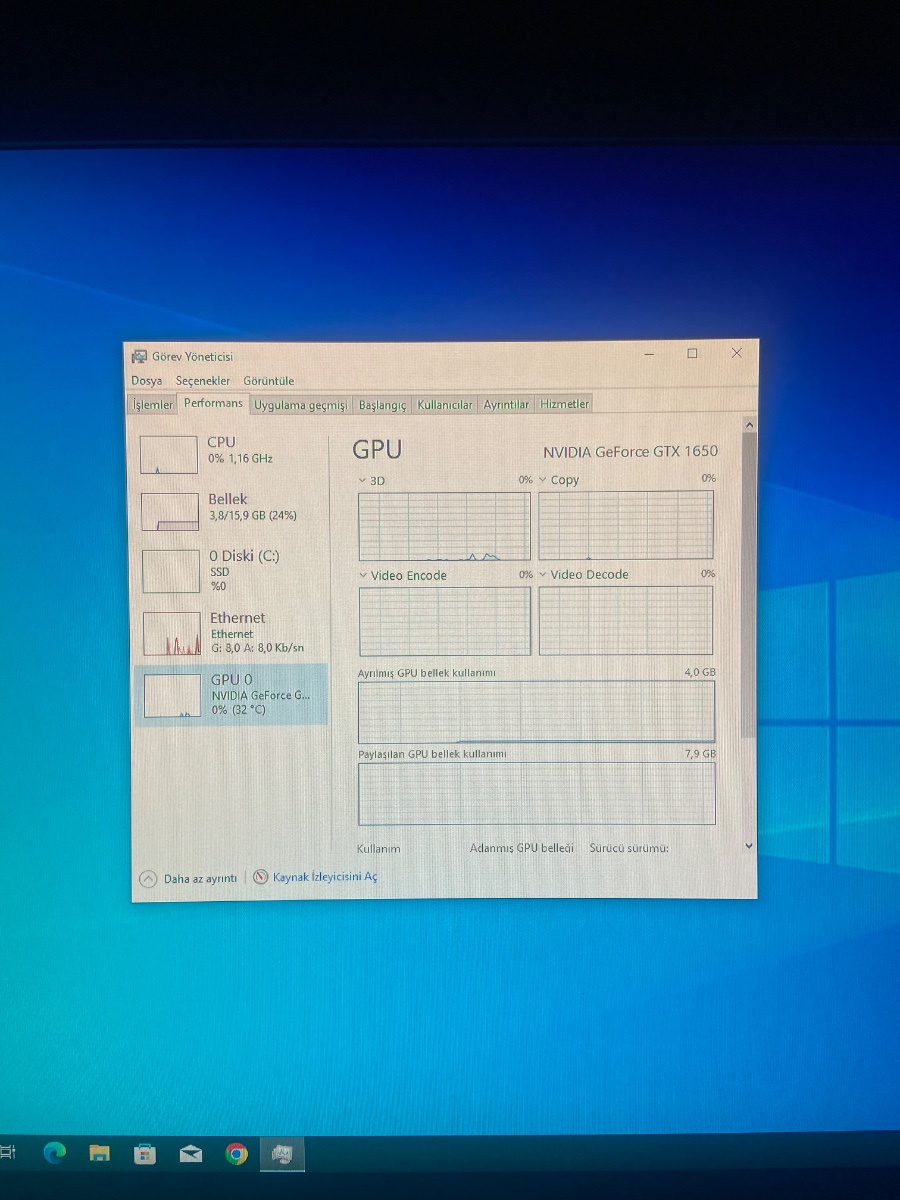The image size is (900, 1200).
Task: Launch Microsoft Store from the taskbar
Action: tap(145, 1154)
